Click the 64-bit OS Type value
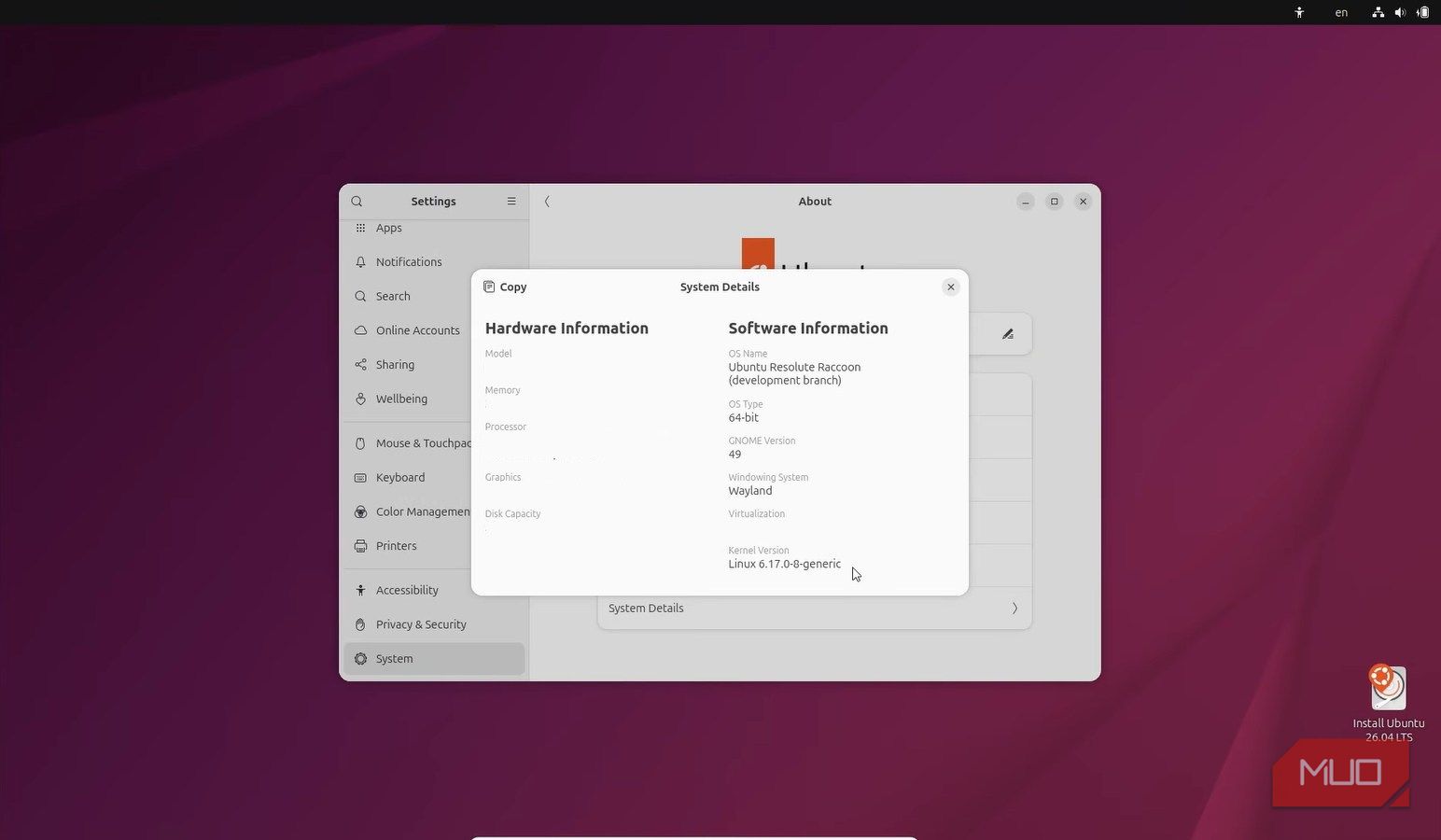This screenshot has width=1441, height=840. pyautogui.click(x=744, y=418)
